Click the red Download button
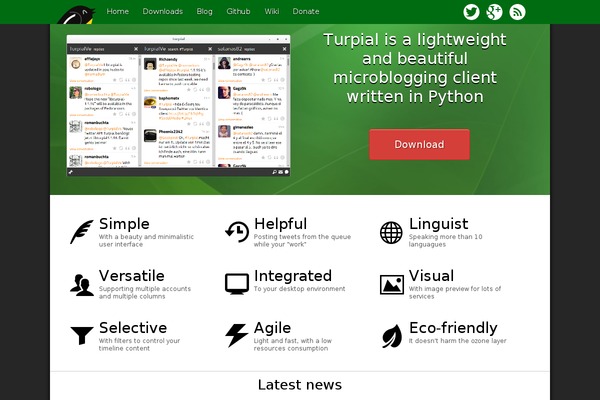 (x=419, y=144)
